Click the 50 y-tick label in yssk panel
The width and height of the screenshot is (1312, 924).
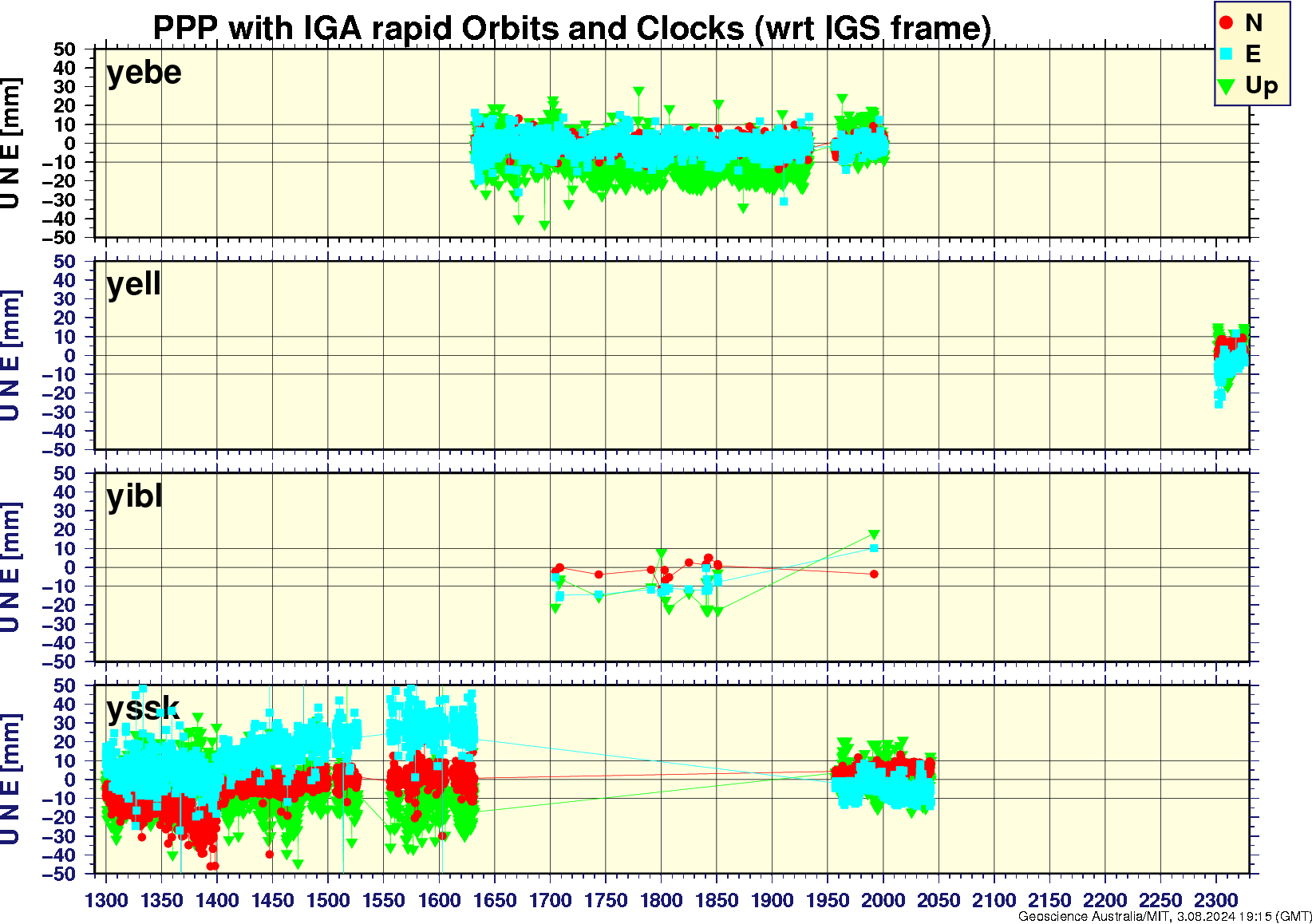point(65,685)
